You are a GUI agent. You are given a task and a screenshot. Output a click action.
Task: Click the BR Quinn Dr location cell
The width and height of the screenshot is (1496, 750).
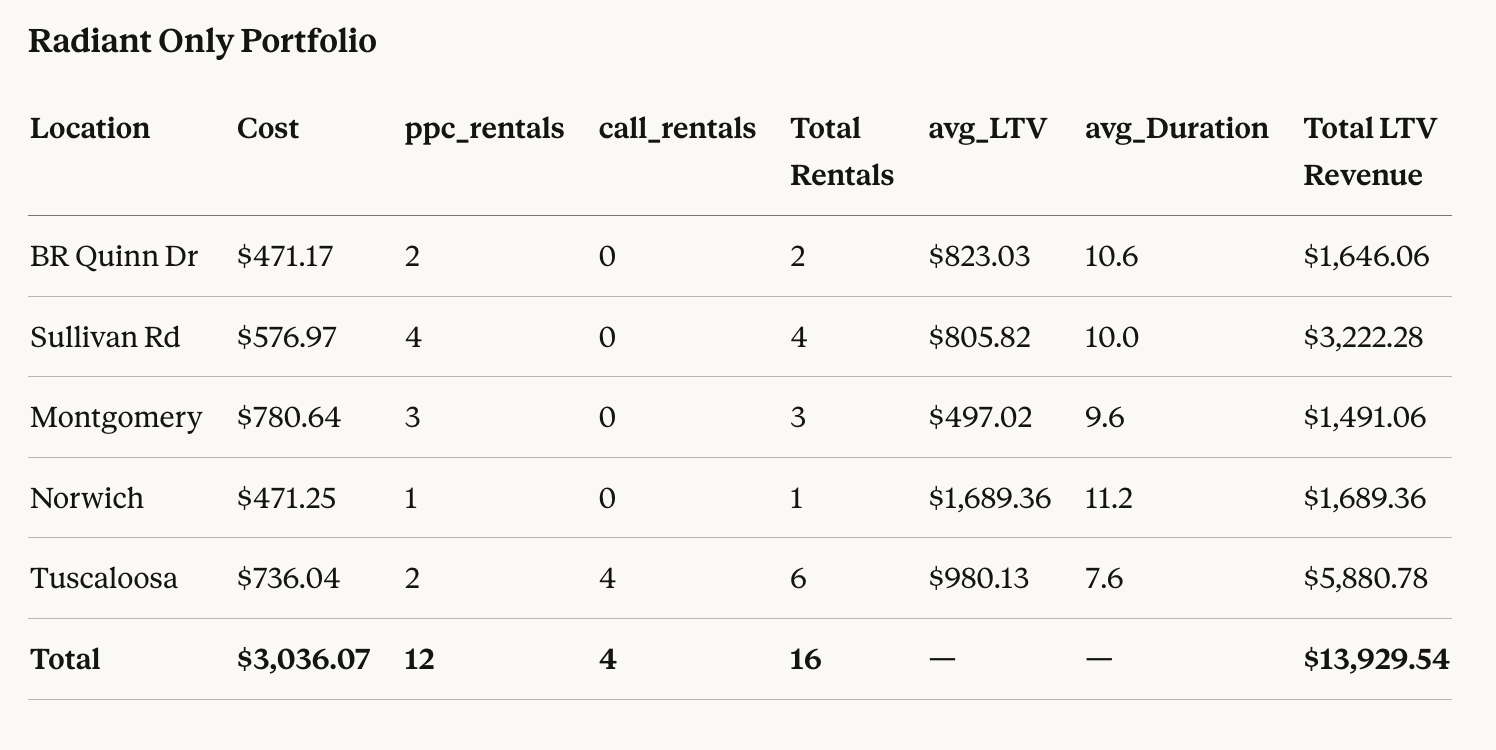[114, 256]
